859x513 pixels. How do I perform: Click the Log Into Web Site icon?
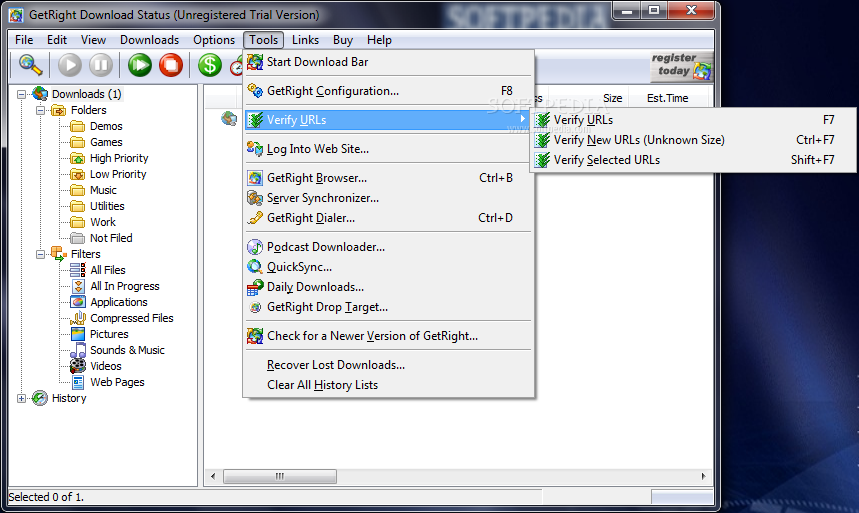[255, 149]
